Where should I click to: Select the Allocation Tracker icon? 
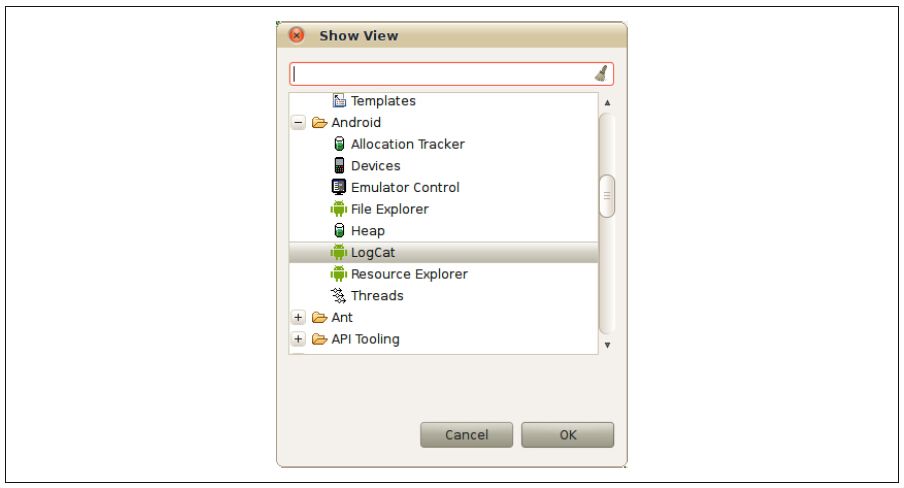coord(339,144)
